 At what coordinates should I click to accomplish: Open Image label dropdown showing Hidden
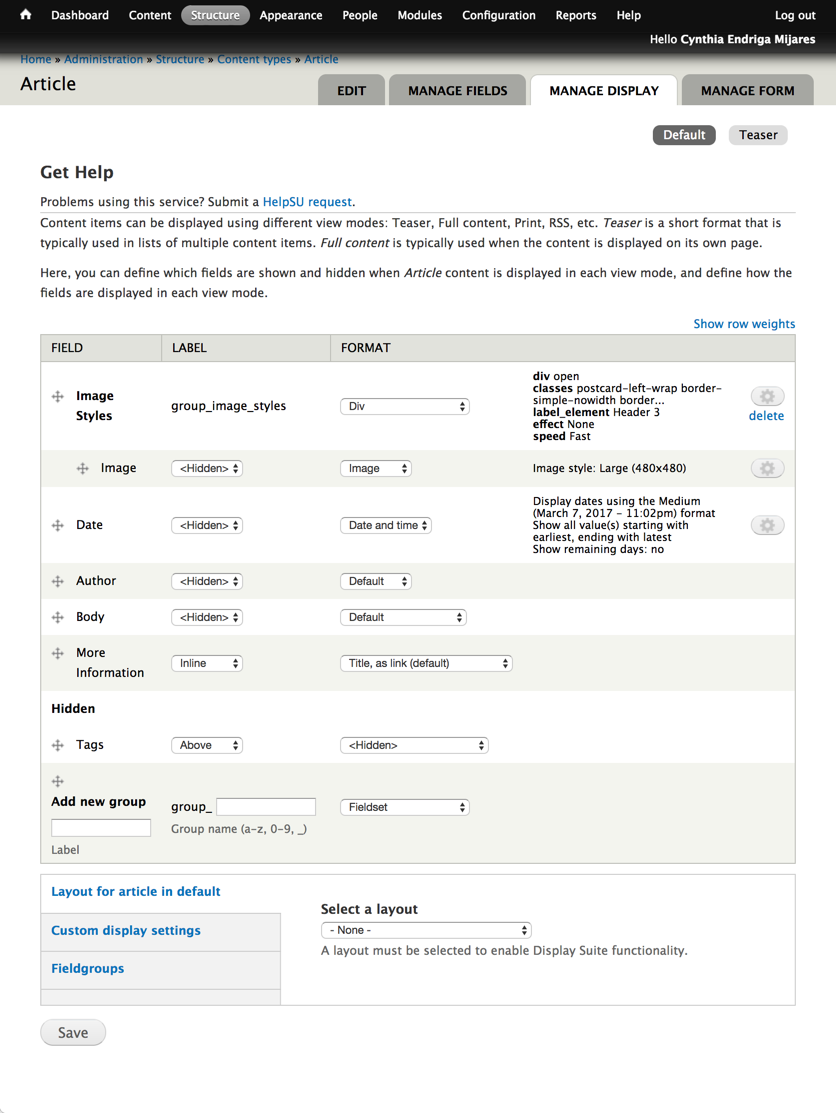pyautogui.click(x=207, y=468)
